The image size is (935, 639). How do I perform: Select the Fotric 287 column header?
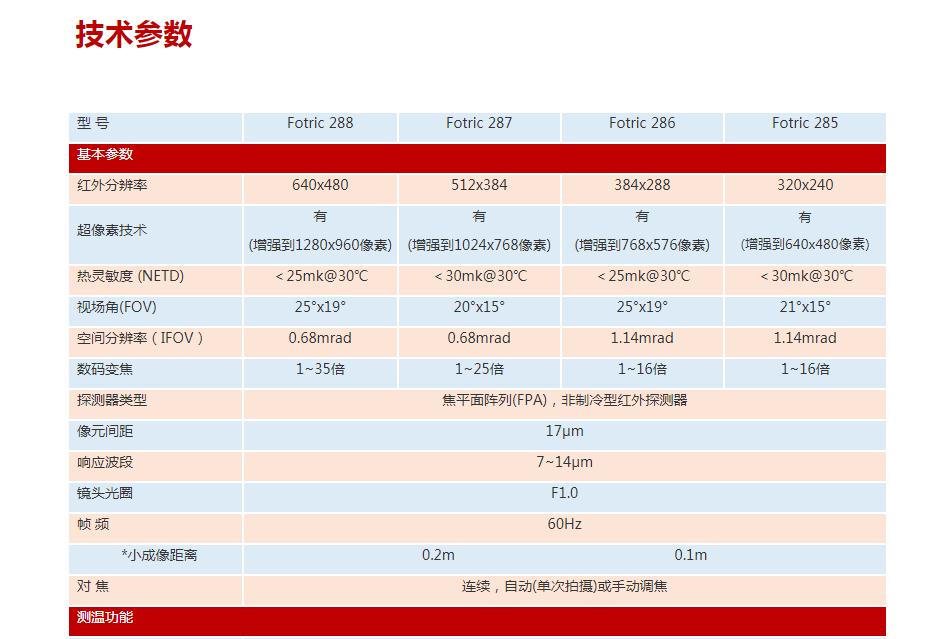pos(479,123)
